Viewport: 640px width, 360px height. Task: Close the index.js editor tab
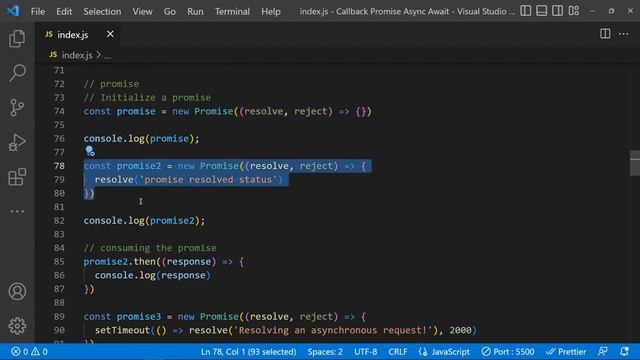point(110,34)
